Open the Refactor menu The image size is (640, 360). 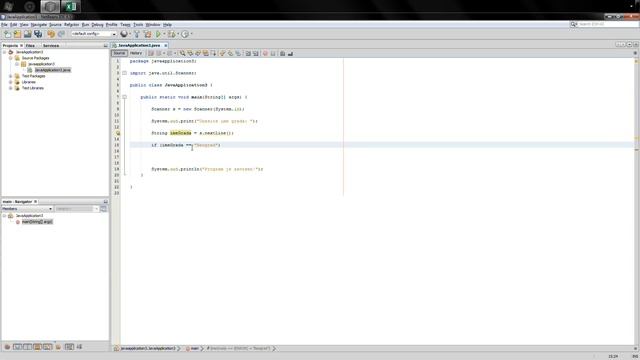coord(71,25)
